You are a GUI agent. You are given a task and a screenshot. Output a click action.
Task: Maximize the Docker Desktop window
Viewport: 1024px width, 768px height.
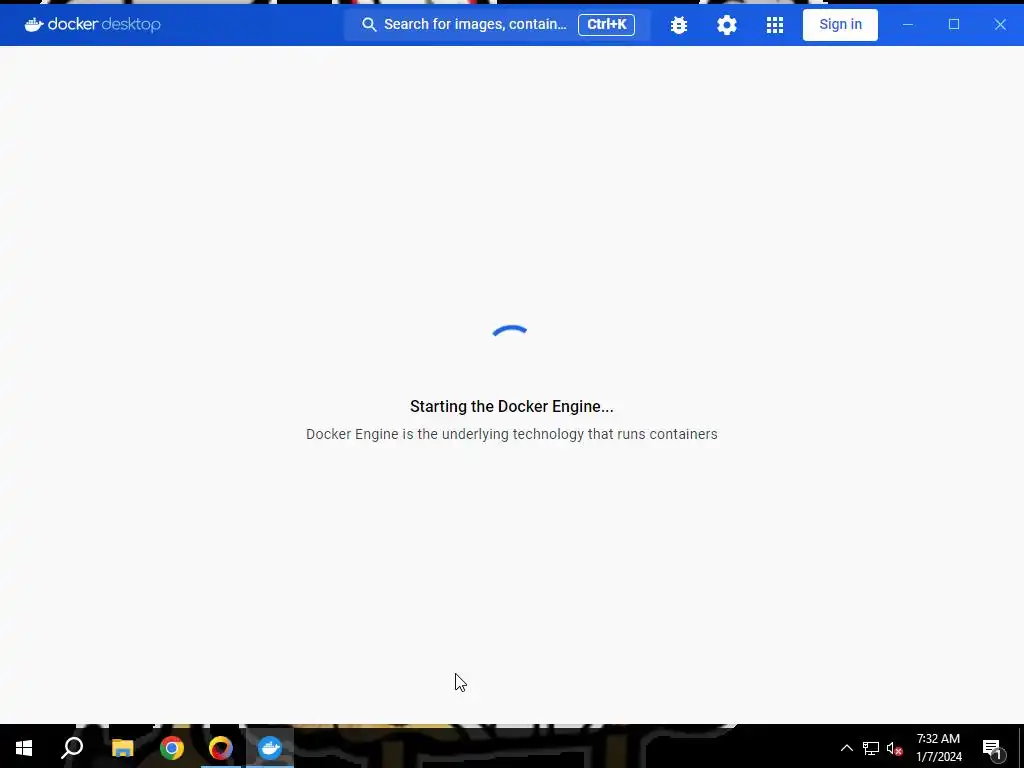[954, 24]
